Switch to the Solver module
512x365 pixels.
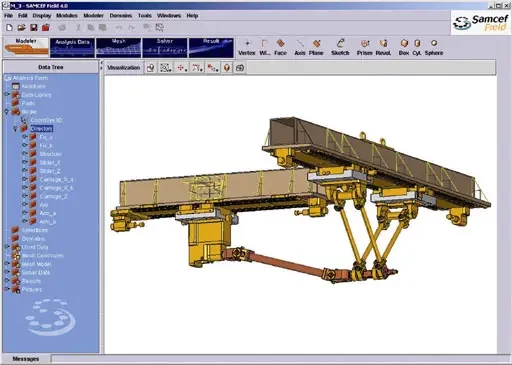tap(165, 47)
